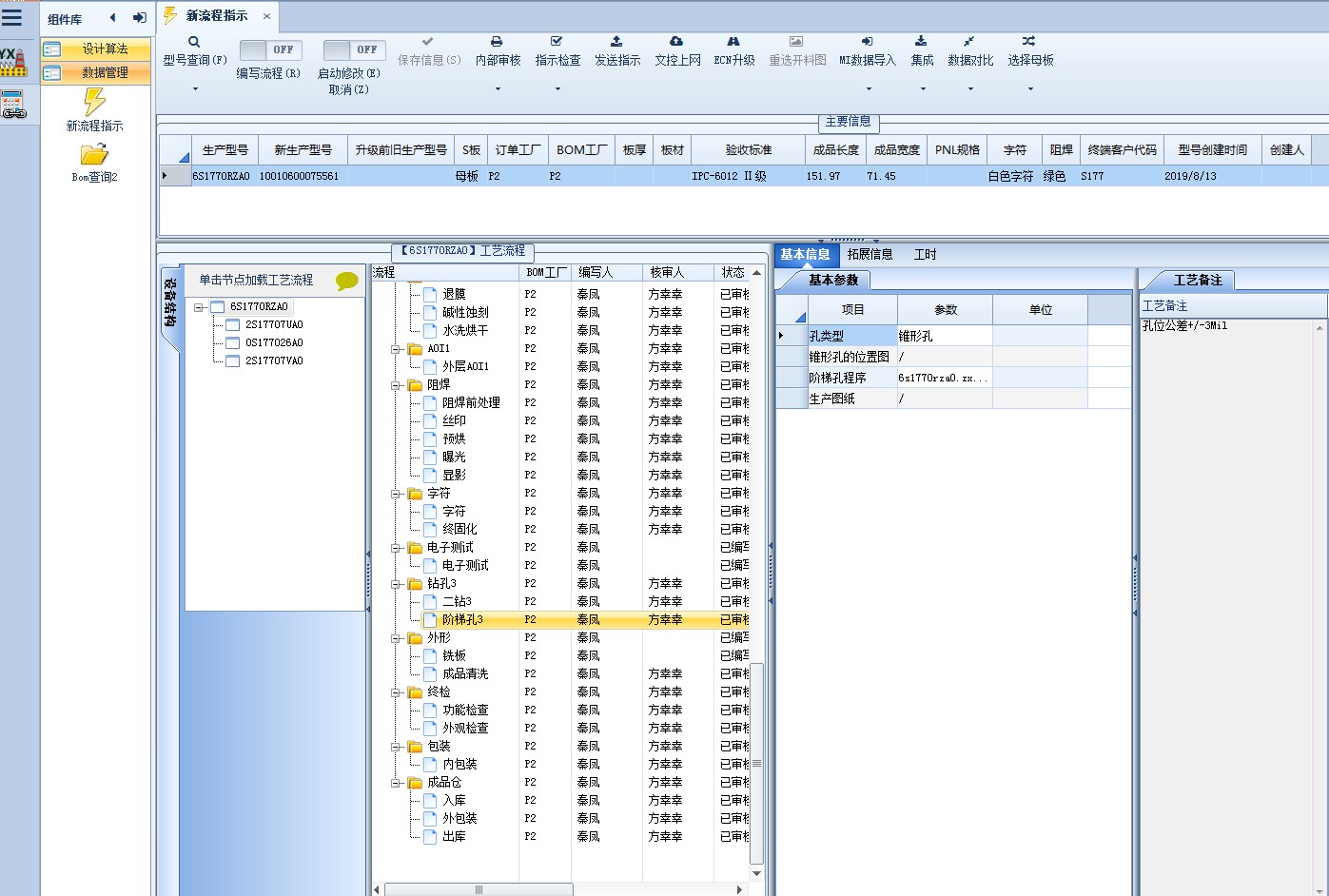Select the 工艺备注 tab
This screenshot has width=1329, height=896.
[1197, 280]
